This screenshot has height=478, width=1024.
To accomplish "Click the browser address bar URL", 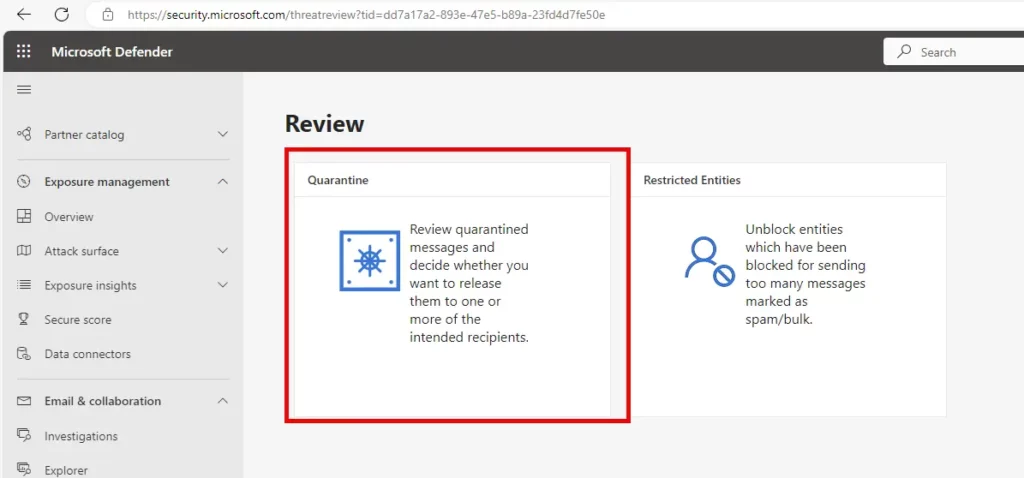I will [366, 14].
